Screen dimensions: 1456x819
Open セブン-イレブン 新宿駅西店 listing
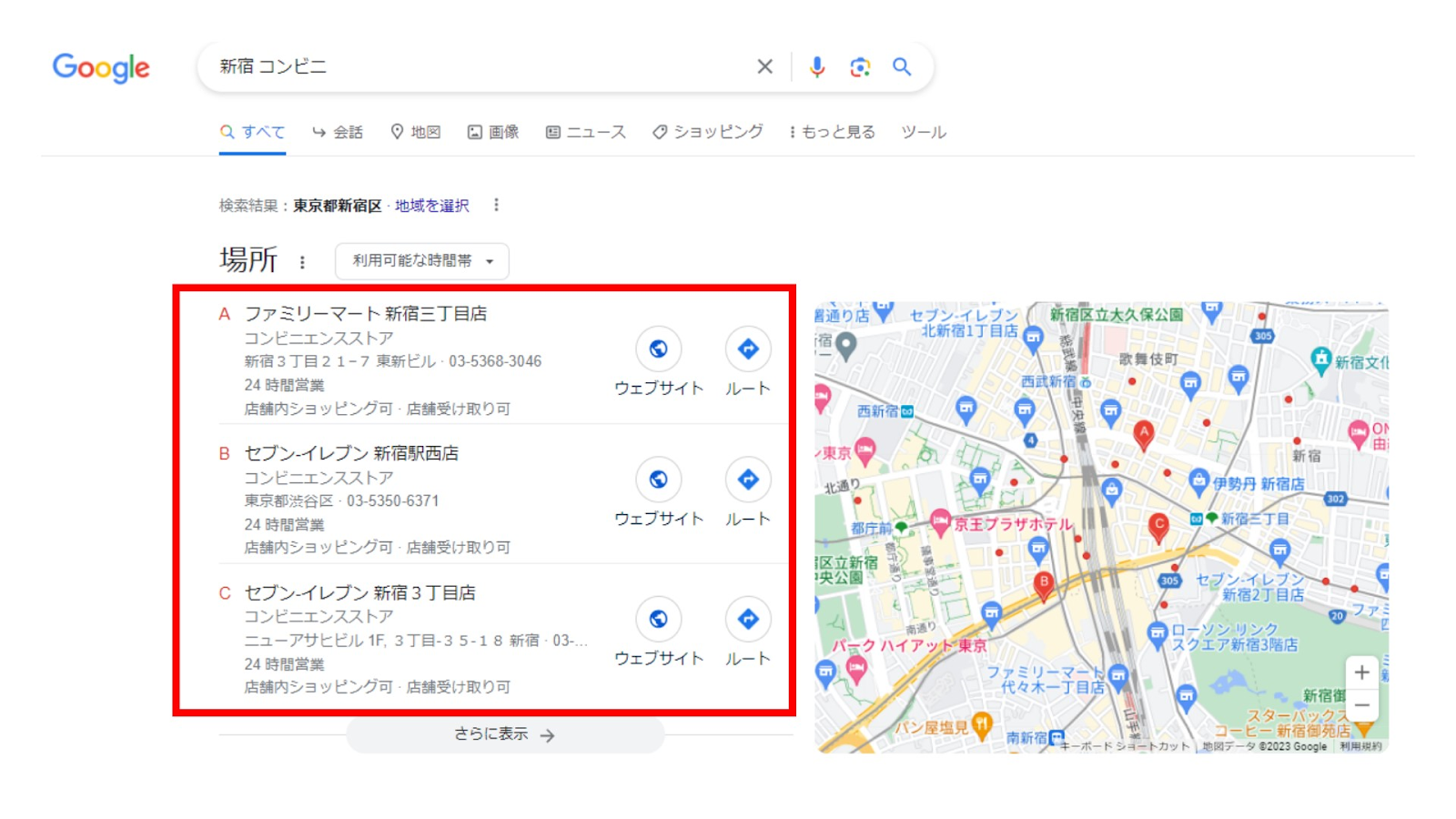[351, 453]
